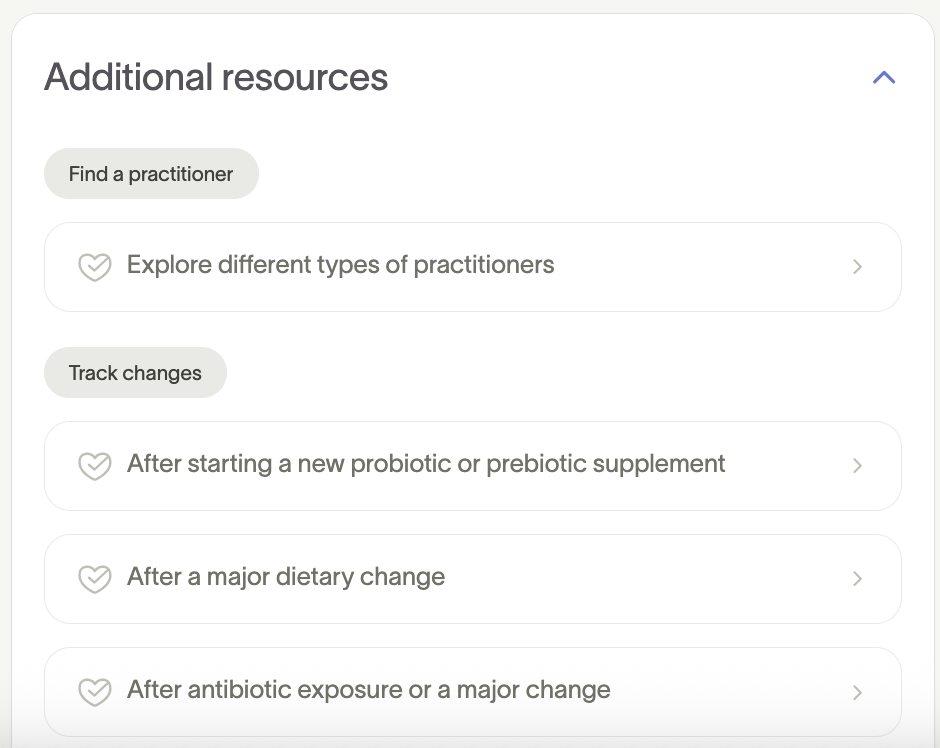Click the heart icon beside the probiotic supplement resource

95,465
